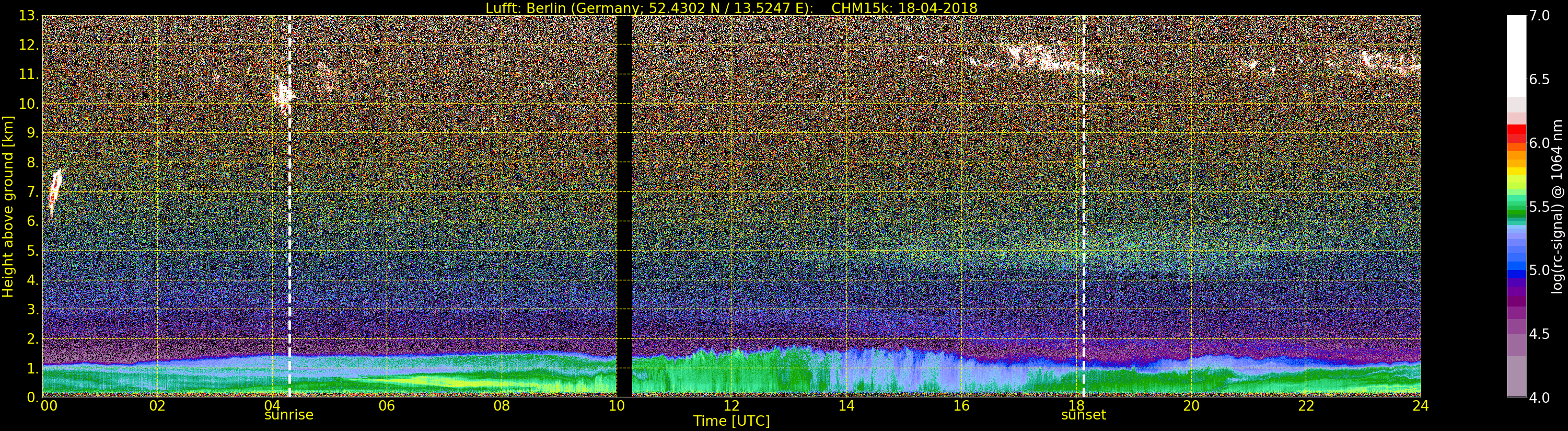Select the height axis tick '13.'

click(29, 16)
